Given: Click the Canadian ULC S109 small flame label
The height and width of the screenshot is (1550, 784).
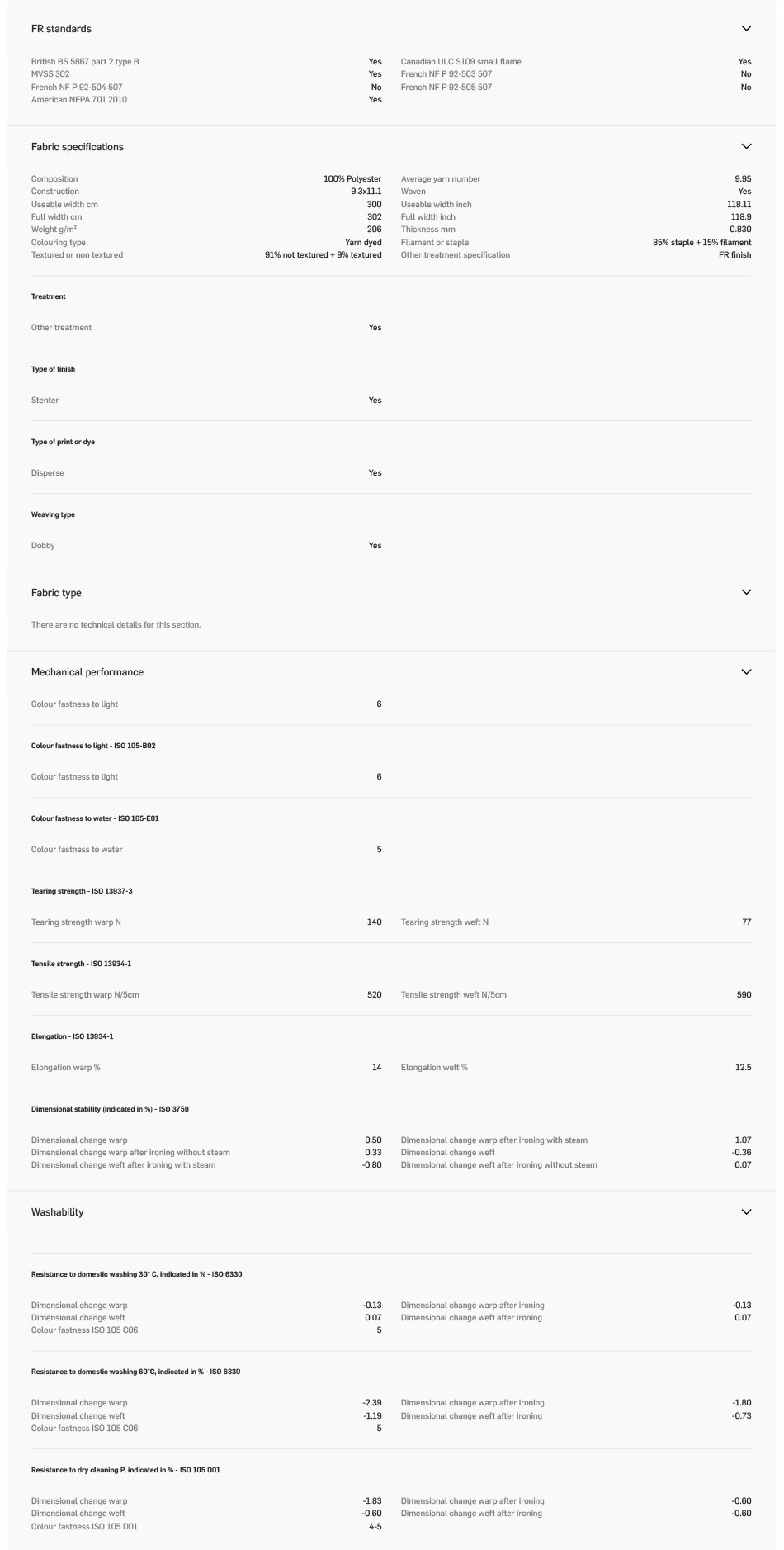Looking at the screenshot, I should tap(460, 62).
